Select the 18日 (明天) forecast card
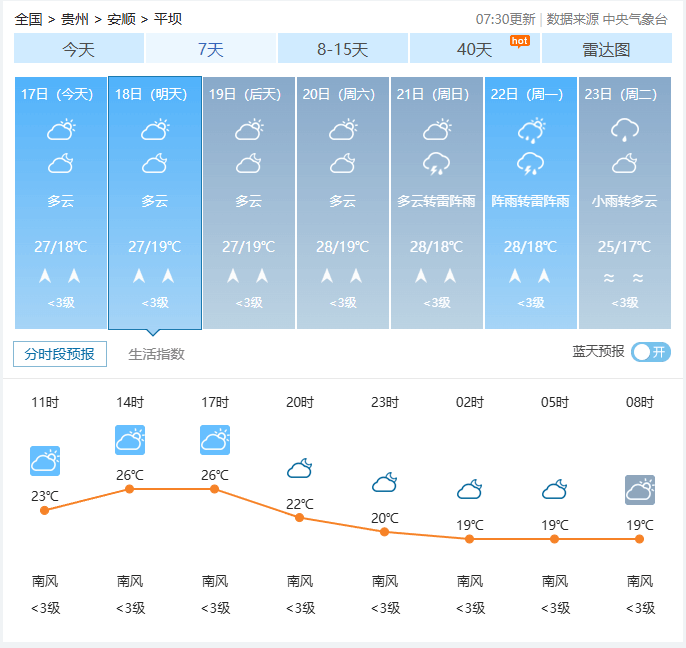The image size is (686, 648). pos(155,202)
